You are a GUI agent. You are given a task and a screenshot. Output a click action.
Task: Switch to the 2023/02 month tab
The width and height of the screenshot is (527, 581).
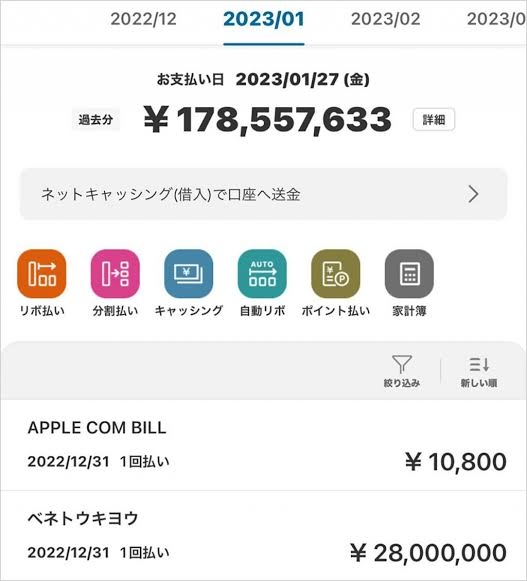point(385,19)
